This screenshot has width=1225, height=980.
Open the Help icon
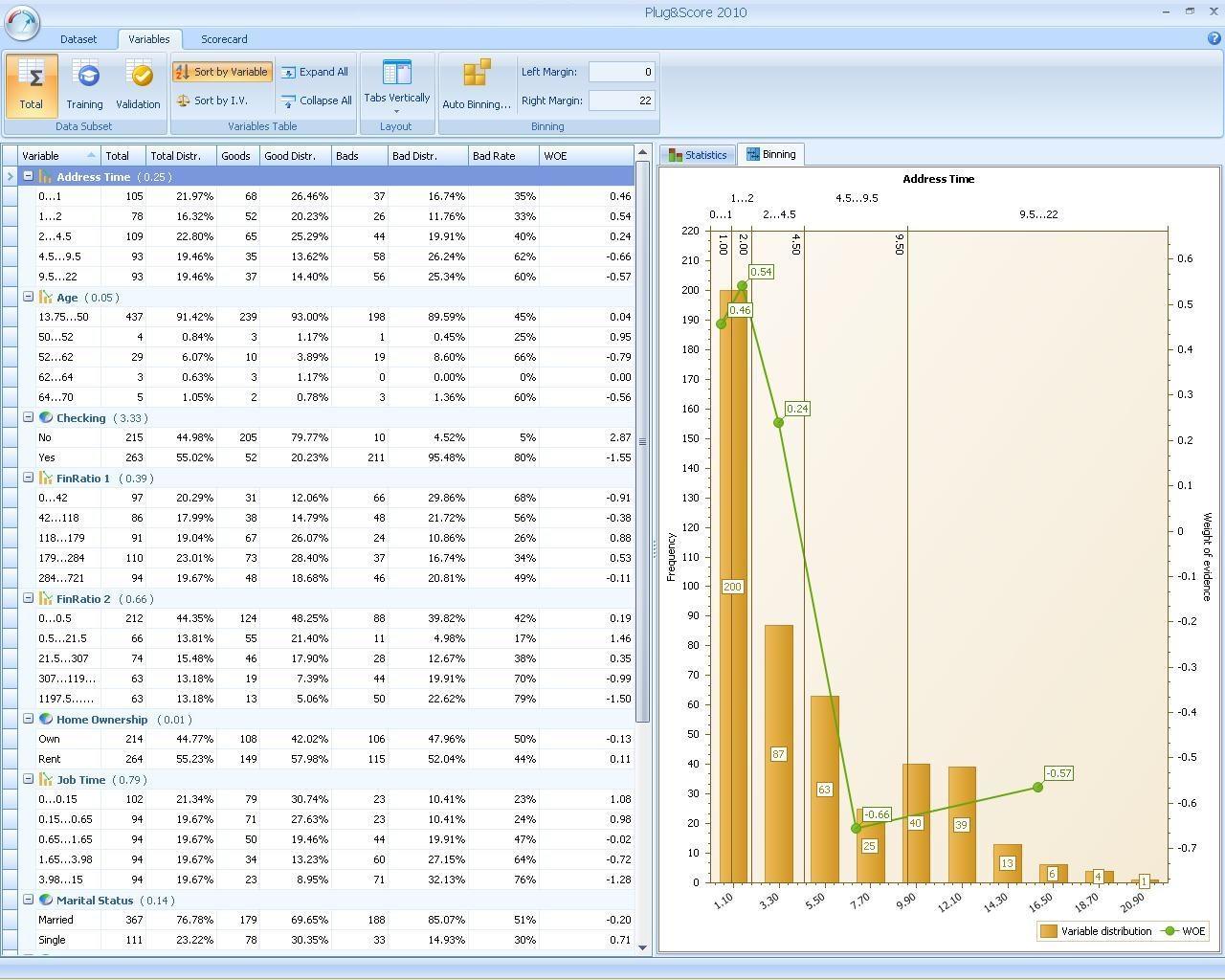click(x=1214, y=39)
